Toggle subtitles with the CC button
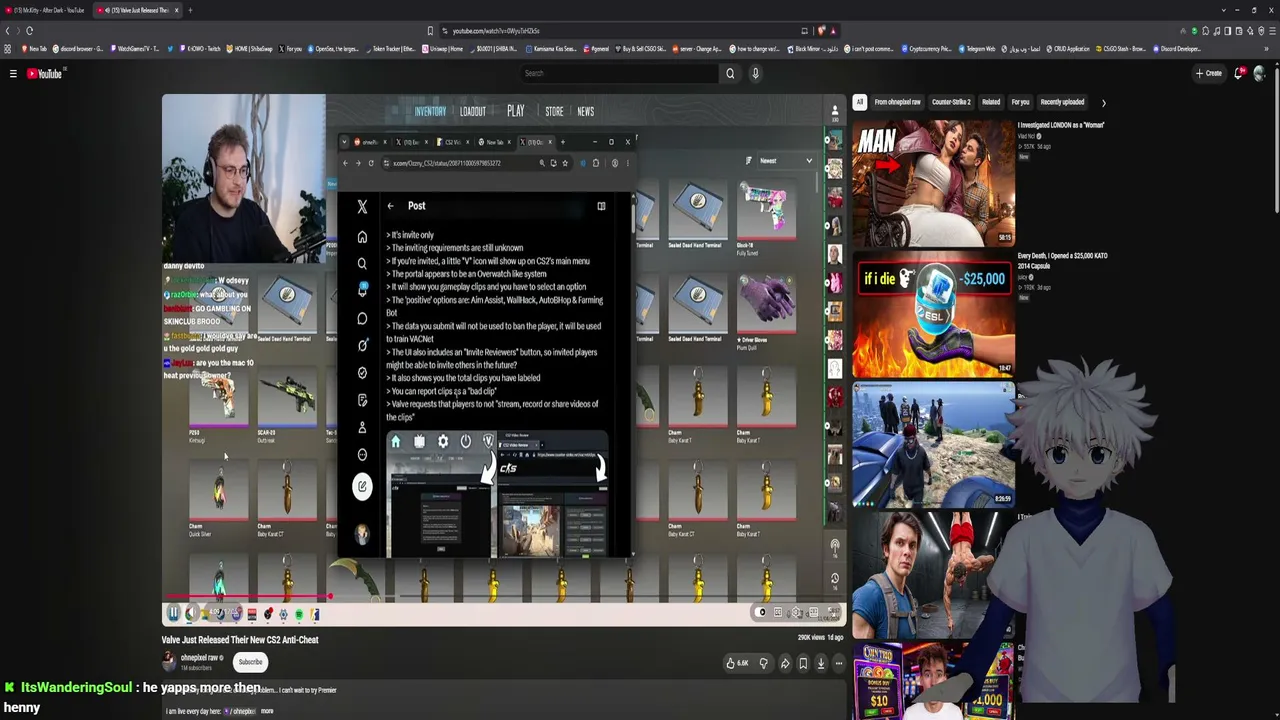The height and width of the screenshot is (720, 1280). pyautogui.click(x=779, y=613)
